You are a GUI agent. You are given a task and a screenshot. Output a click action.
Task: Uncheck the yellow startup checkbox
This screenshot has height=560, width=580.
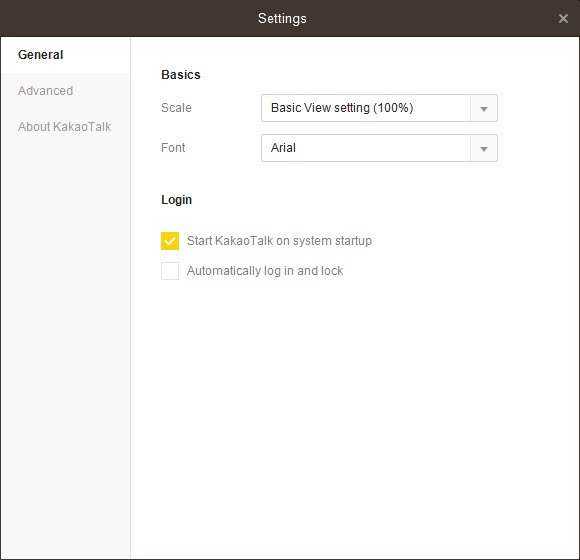coord(170,241)
